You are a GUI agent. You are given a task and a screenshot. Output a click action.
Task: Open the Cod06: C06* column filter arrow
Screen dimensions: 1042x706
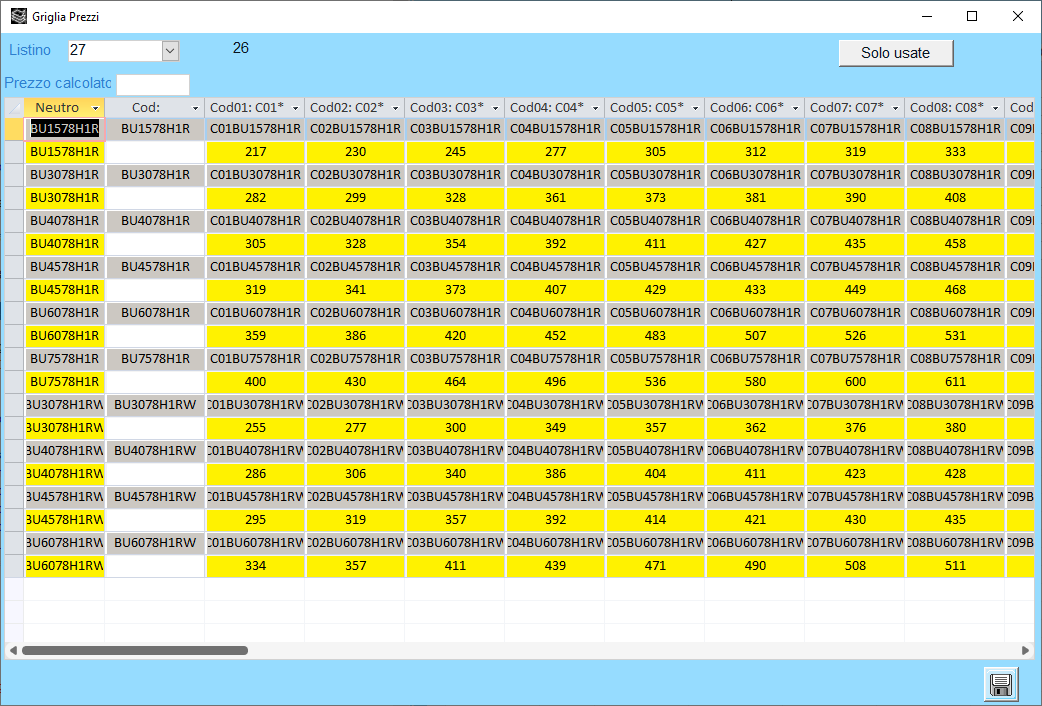795,108
